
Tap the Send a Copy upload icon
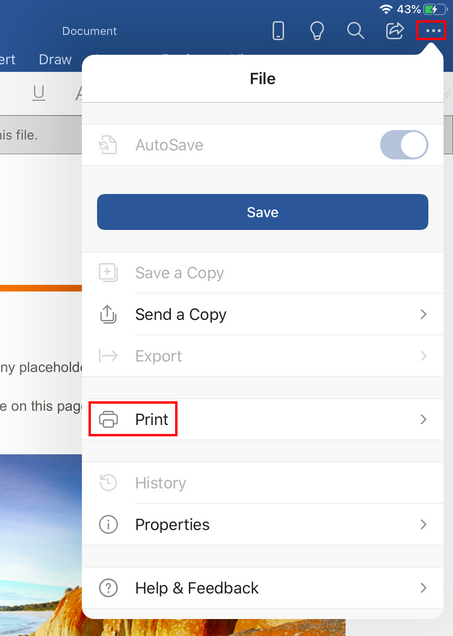(x=108, y=314)
